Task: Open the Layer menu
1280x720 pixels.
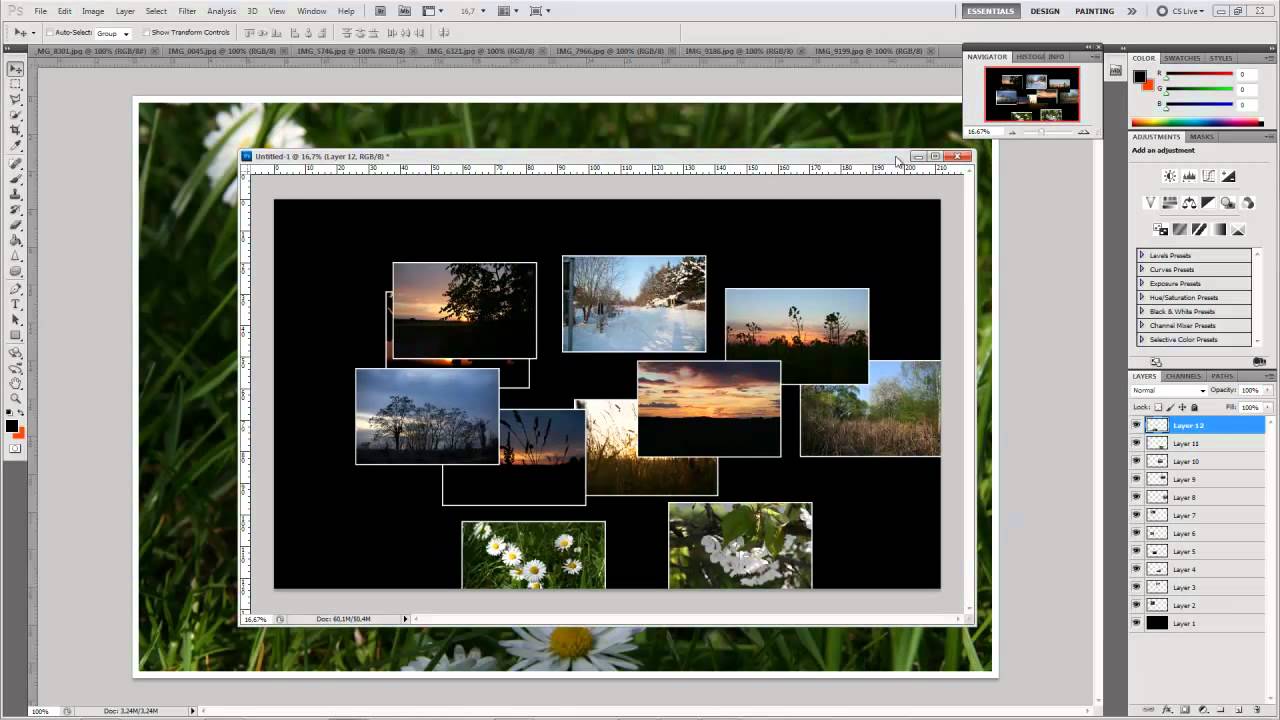Action: pyautogui.click(x=125, y=11)
